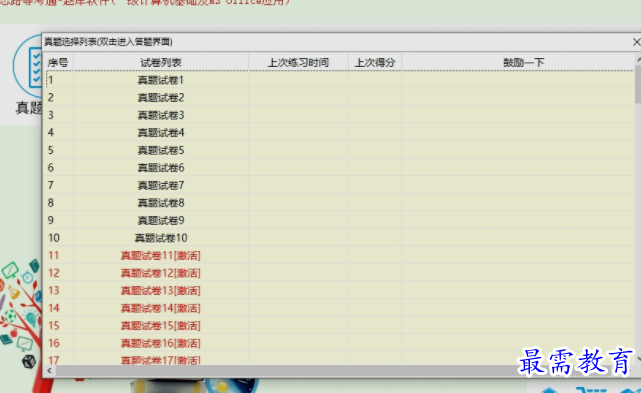
Task: Select row 真题试卷5
Action: coord(339,150)
